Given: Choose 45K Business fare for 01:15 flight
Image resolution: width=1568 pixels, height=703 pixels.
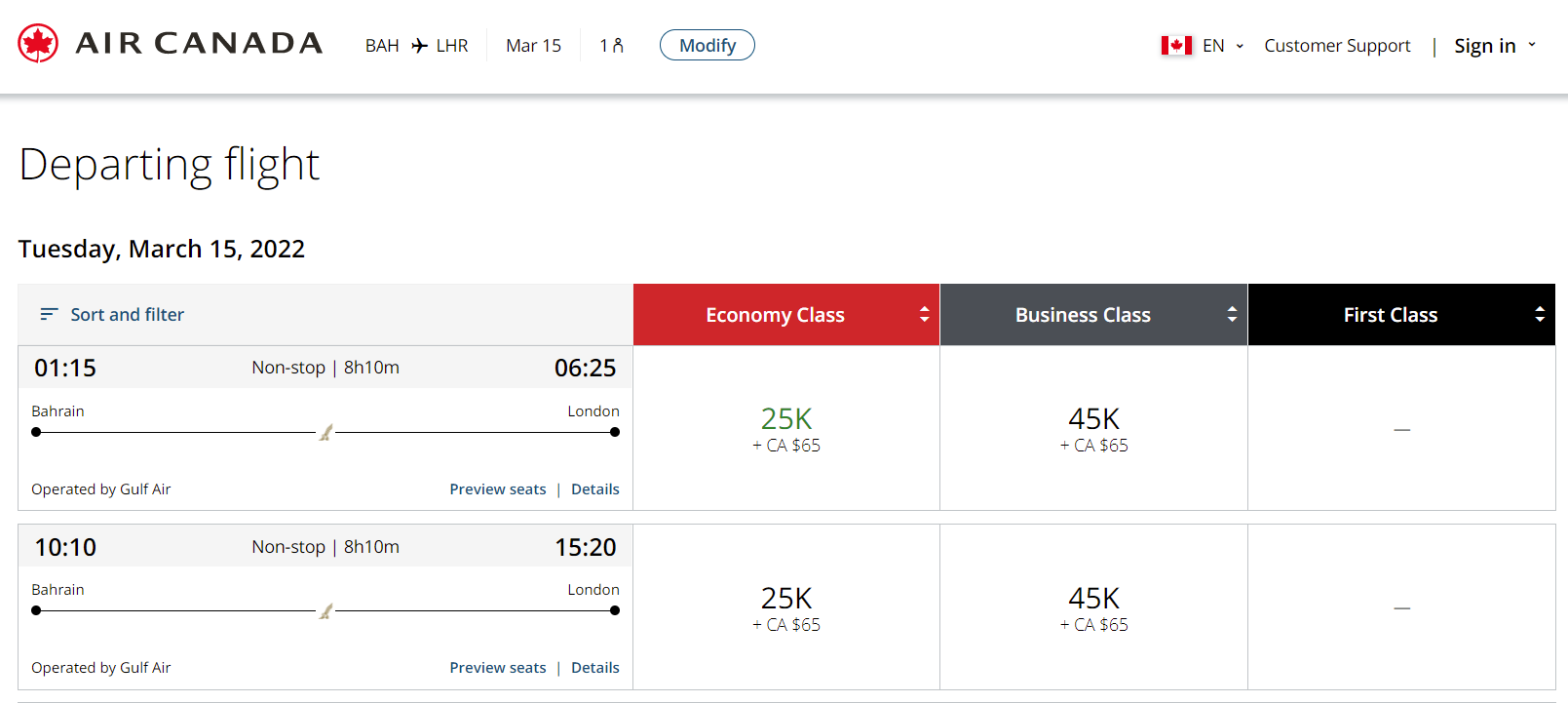Looking at the screenshot, I should pos(1093,428).
